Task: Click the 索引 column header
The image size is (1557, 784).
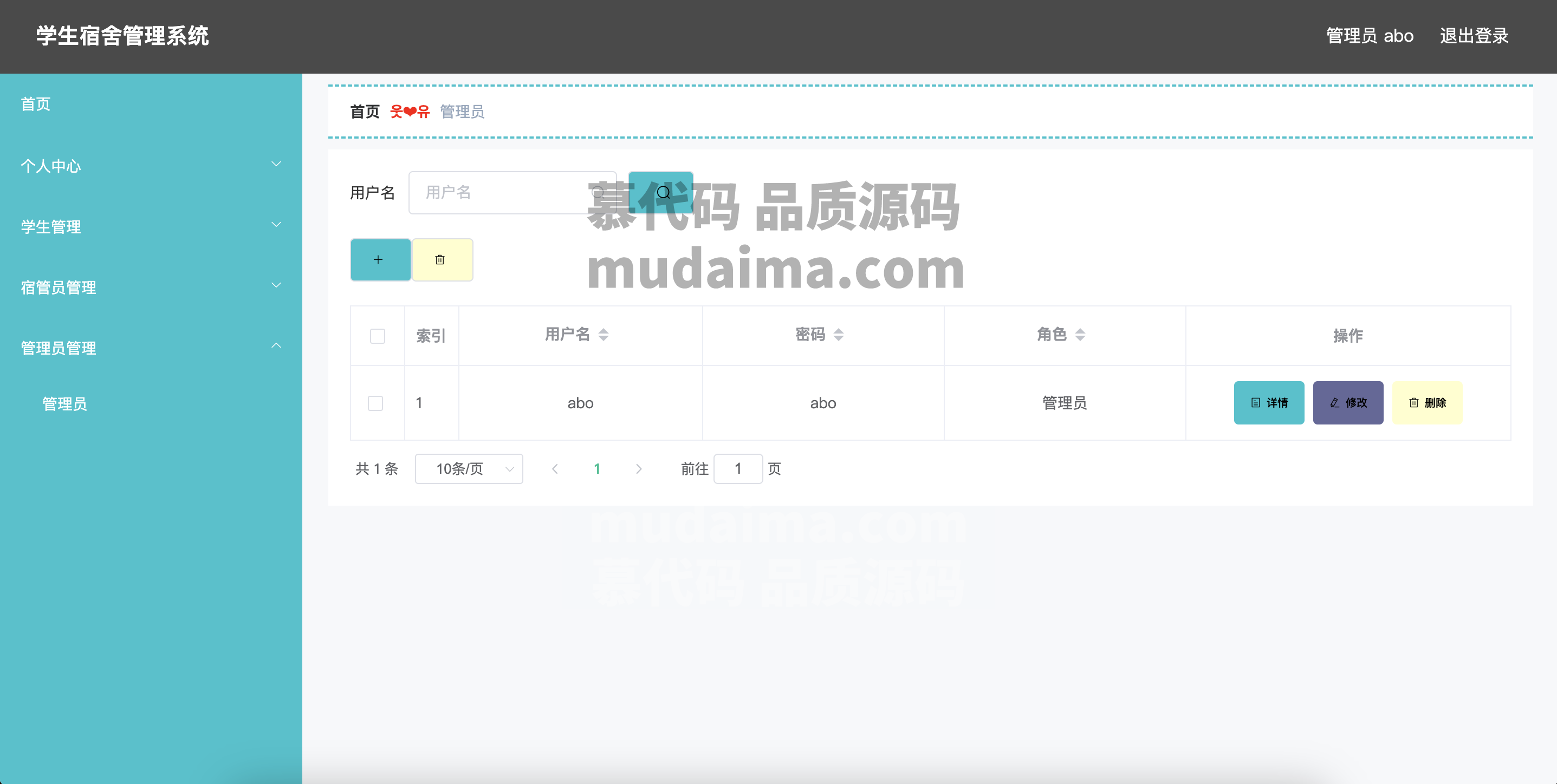Action: click(x=431, y=336)
